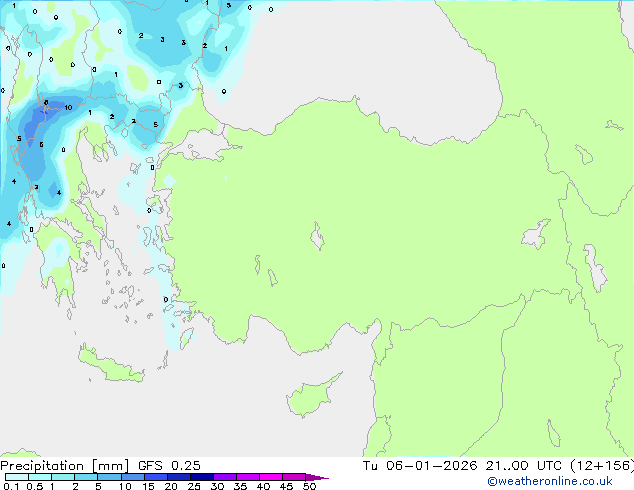Click the '30' legend scale label
The width and height of the screenshot is (634, 490).
coord(217,486)
